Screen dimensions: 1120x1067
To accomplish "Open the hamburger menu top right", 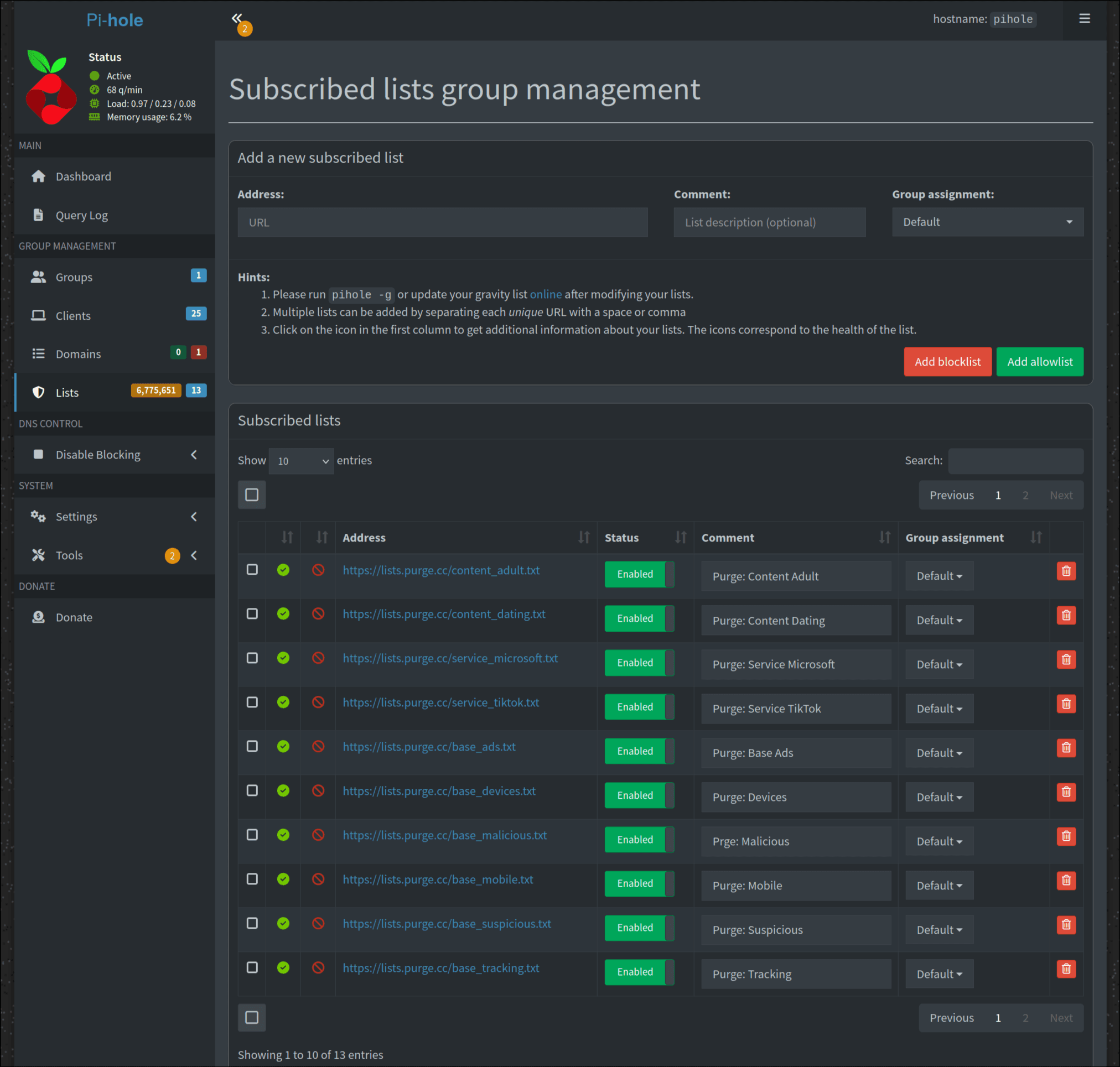I will 1083,18.
